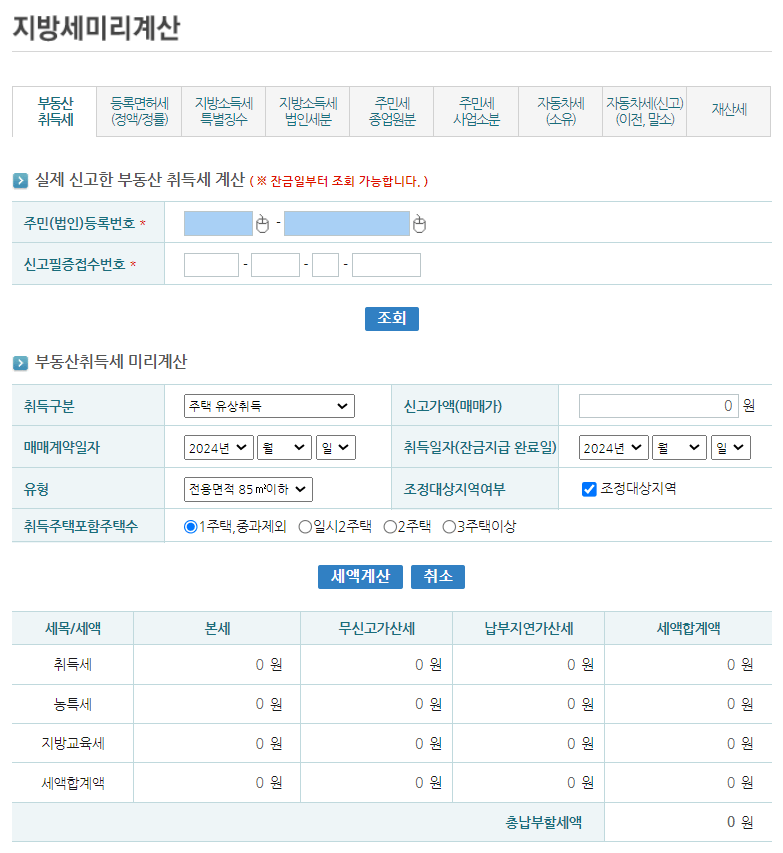Click the 납부지연가산세 column header
Image resolution: width=783 pixels, height=853 pixels.
pos(529,629)
